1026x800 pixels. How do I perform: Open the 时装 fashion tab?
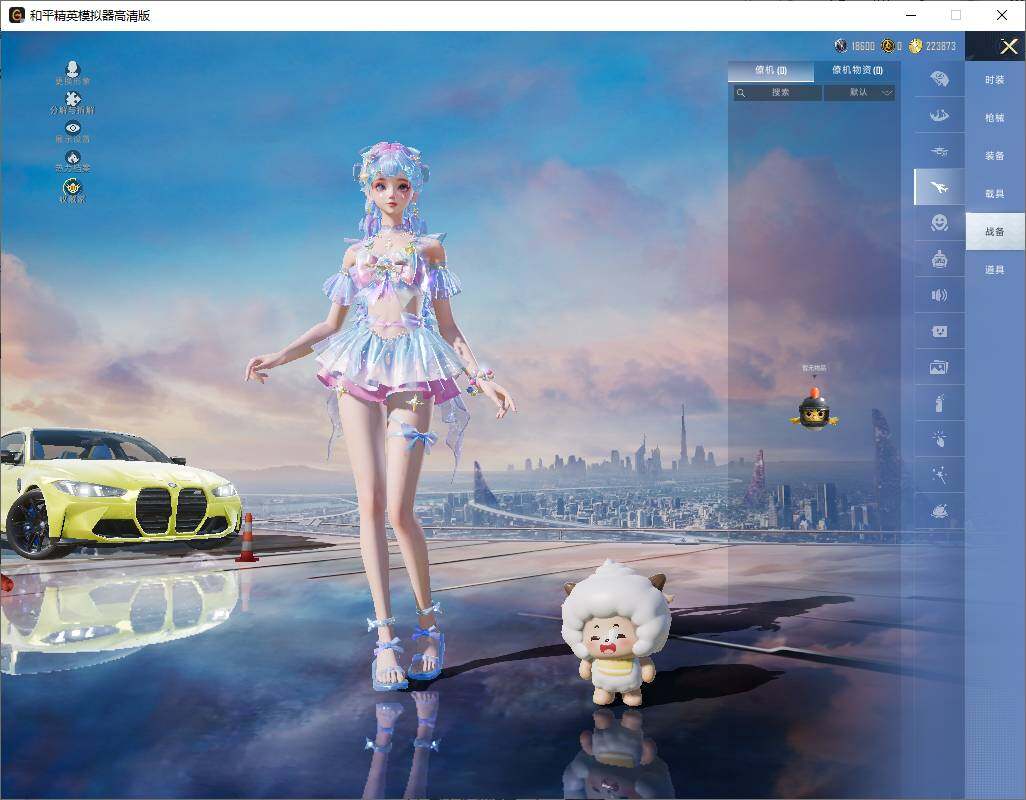pyautogui.click(x=995, y=80)
